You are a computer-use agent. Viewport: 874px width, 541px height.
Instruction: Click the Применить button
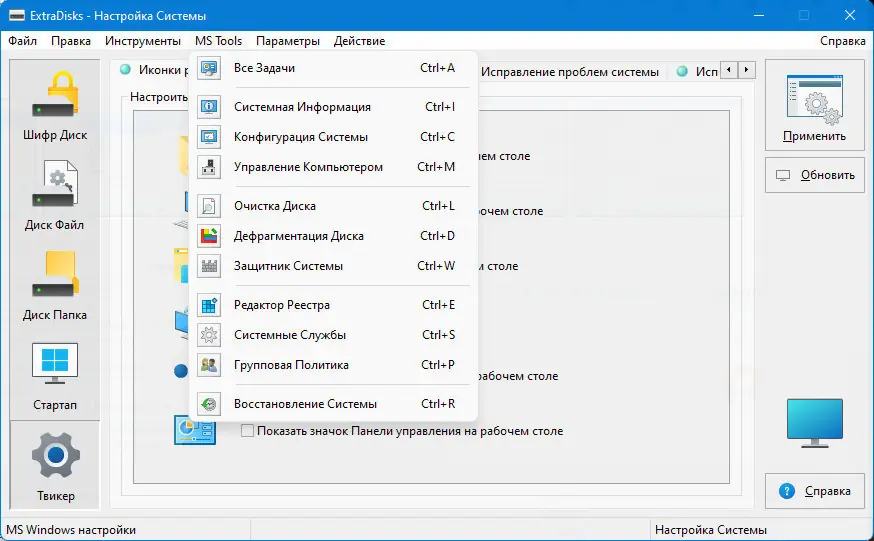(x=814, y=105)
